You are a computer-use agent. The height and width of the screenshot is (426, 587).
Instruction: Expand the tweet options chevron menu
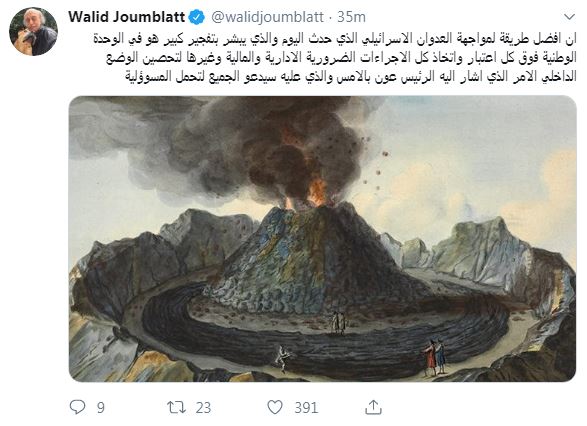(569, 17)
